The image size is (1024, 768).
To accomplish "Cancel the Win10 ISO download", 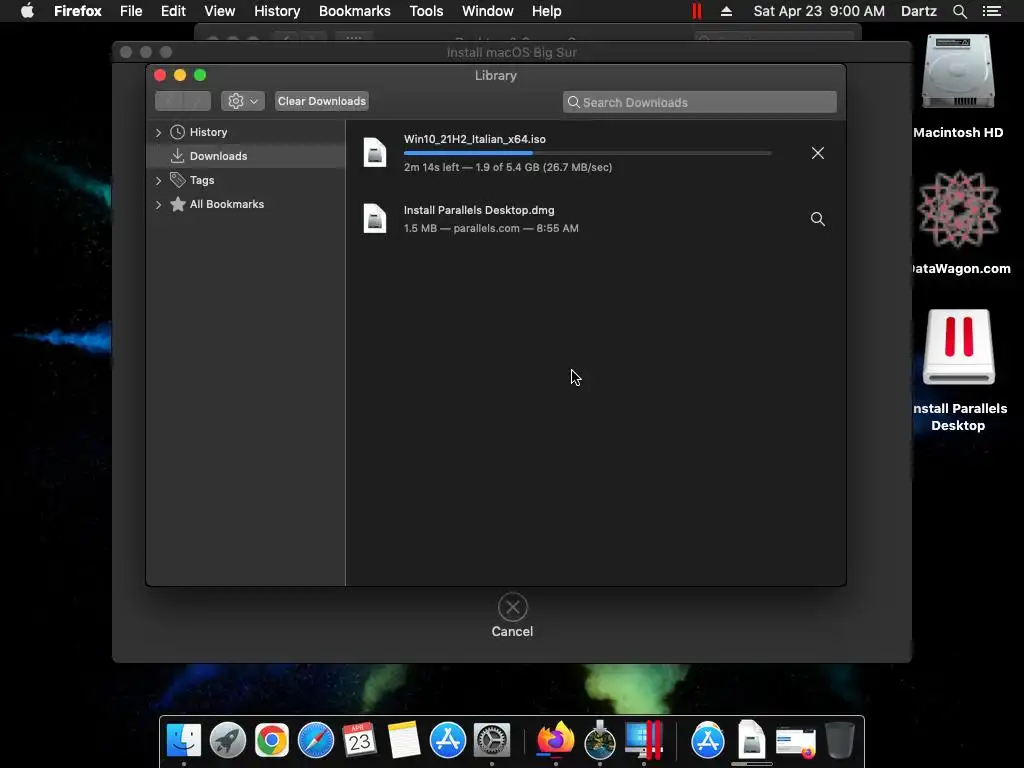I will 817,153.
